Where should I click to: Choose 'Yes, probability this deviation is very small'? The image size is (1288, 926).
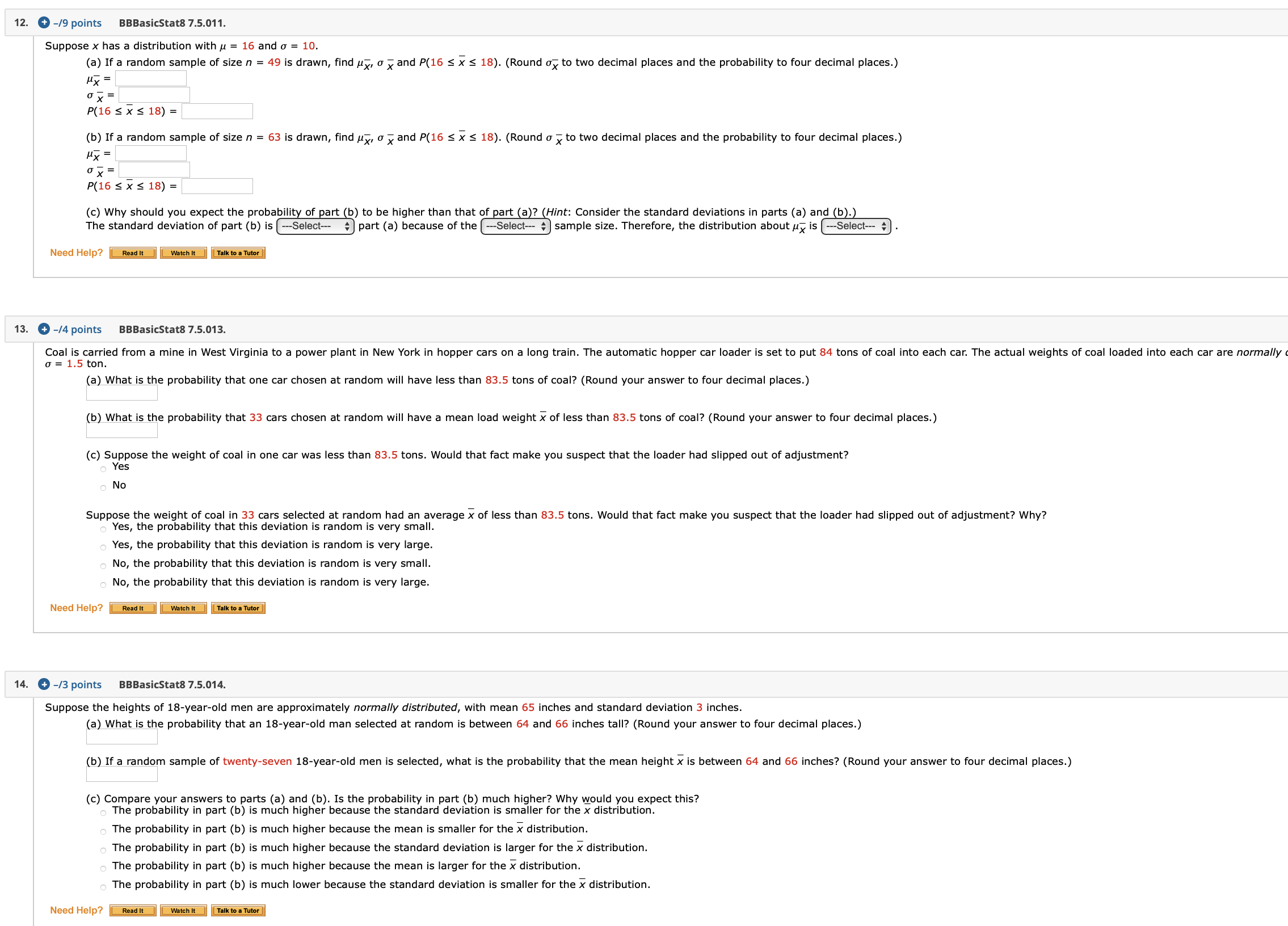tap(103, 529)
